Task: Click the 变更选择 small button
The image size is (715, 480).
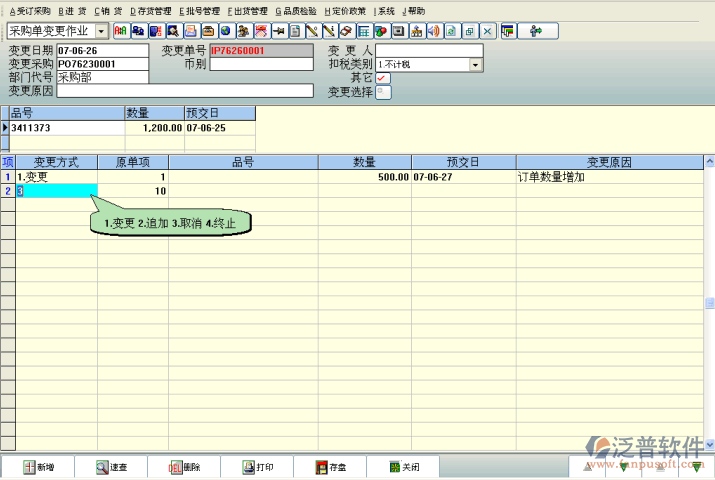Action: click(x=383, y=92)
